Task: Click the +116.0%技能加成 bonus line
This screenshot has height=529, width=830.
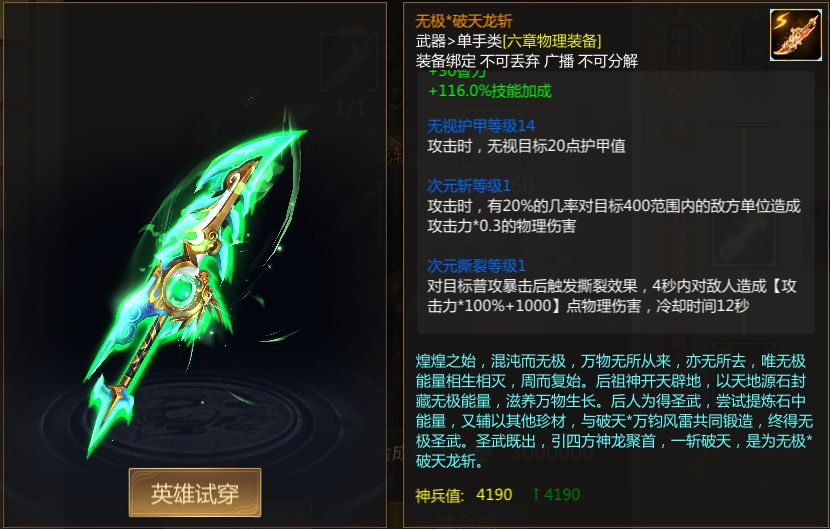Action: (490, 91)
